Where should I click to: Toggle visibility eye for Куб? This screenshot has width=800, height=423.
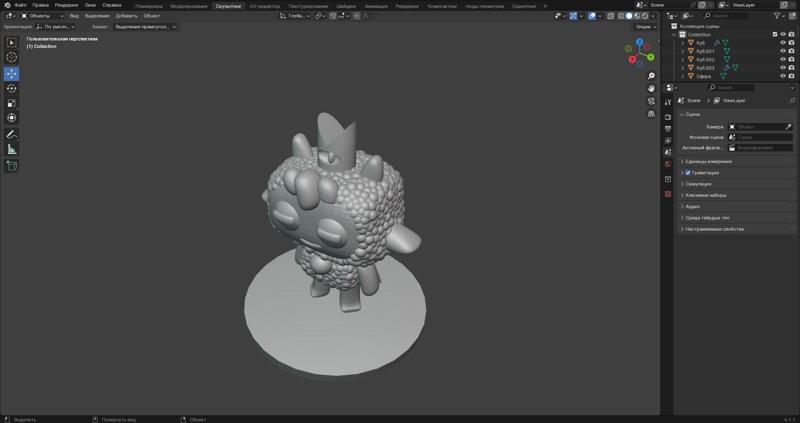click(783, 43)
